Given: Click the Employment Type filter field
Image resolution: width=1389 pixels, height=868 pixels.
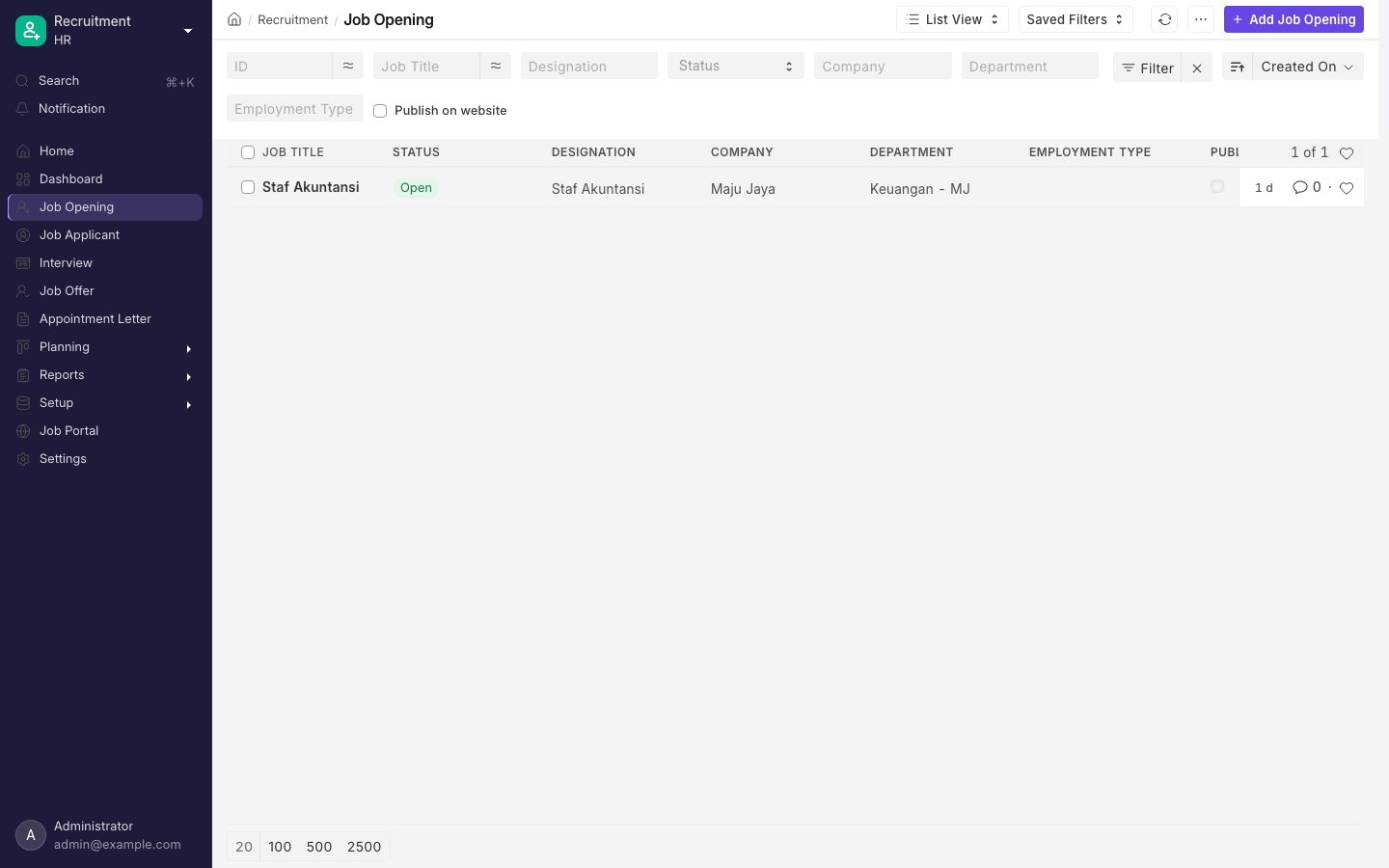Looking at the screenshot, I should [x=295, y=108].
